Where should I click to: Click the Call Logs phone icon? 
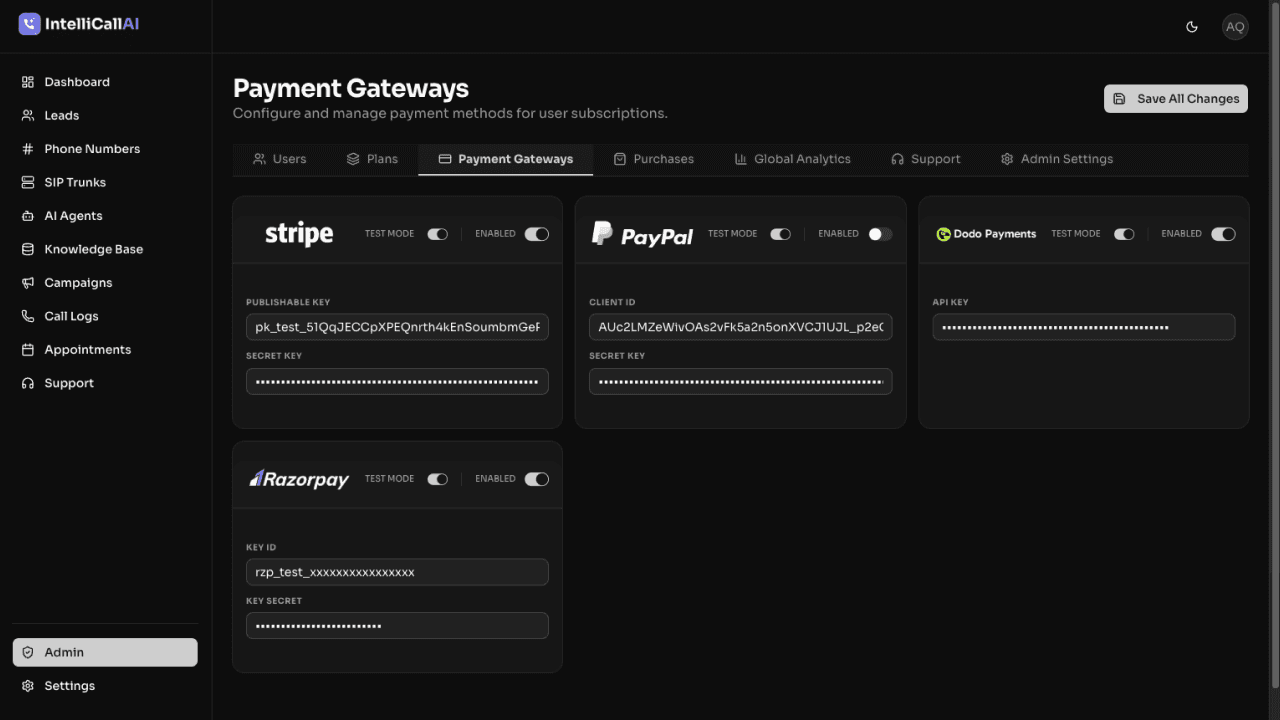28,316
